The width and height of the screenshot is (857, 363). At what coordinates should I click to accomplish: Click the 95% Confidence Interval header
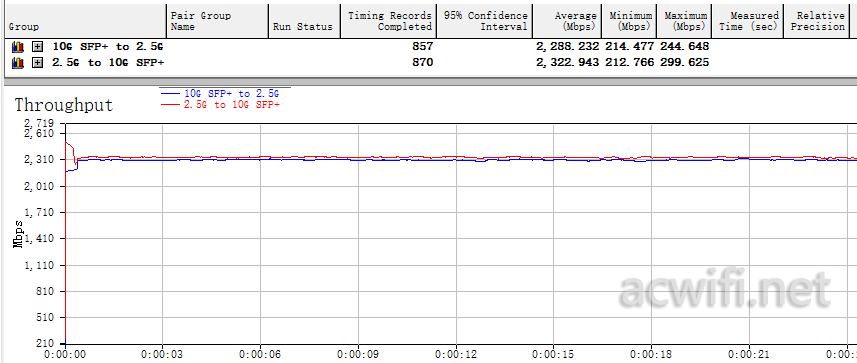485,21
